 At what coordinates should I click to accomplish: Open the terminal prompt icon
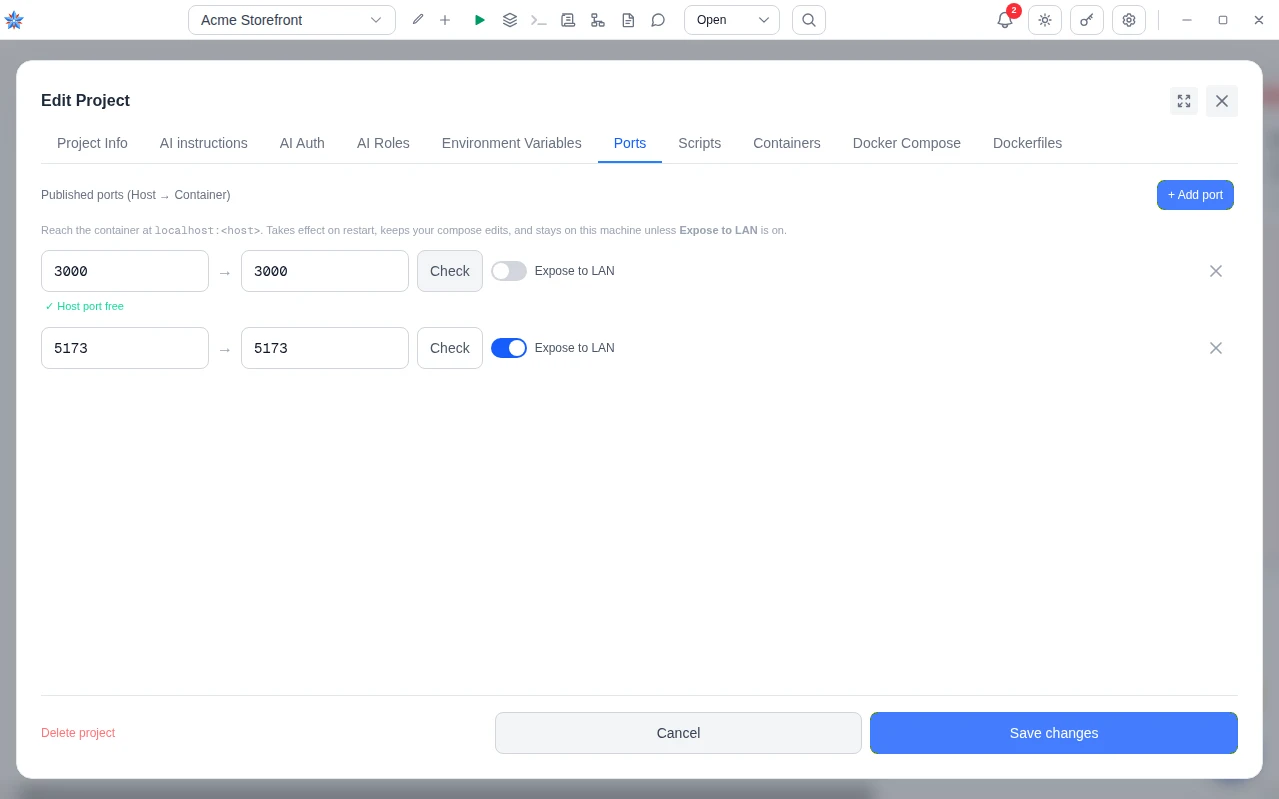[x=539, y=20]
